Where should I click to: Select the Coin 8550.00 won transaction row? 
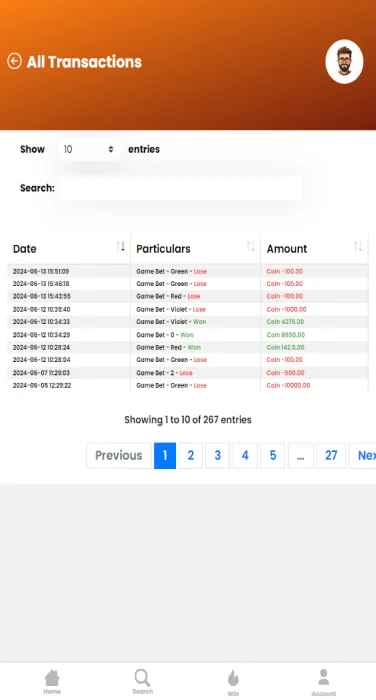point(188,334)
